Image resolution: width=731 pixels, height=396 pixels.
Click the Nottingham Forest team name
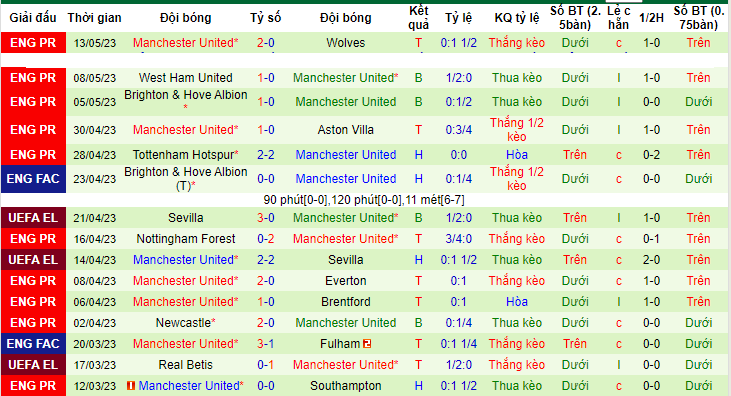(x=186, y=239)
